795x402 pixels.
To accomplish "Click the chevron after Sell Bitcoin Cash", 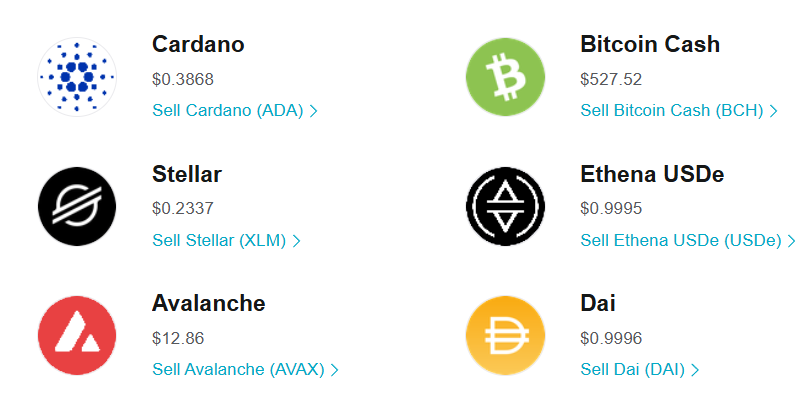I will 773,111.
